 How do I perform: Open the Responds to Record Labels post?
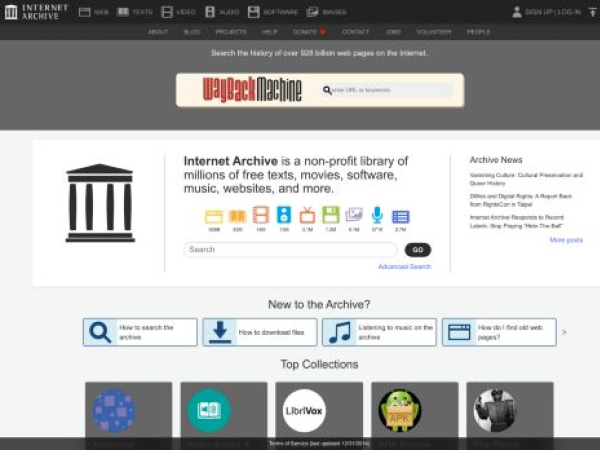517,222
